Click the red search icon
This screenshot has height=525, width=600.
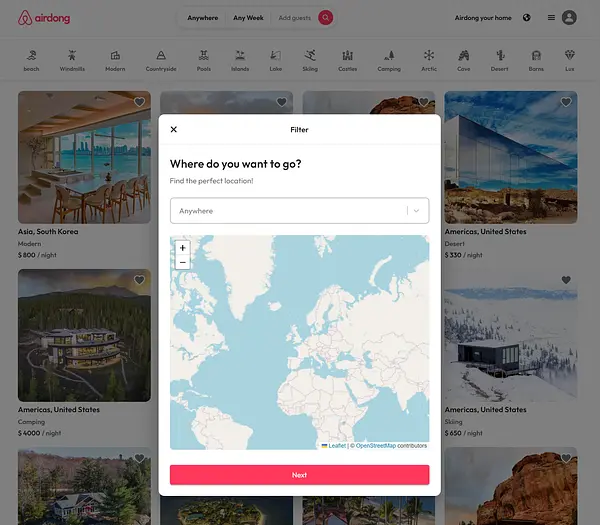(x=325, y=18)
